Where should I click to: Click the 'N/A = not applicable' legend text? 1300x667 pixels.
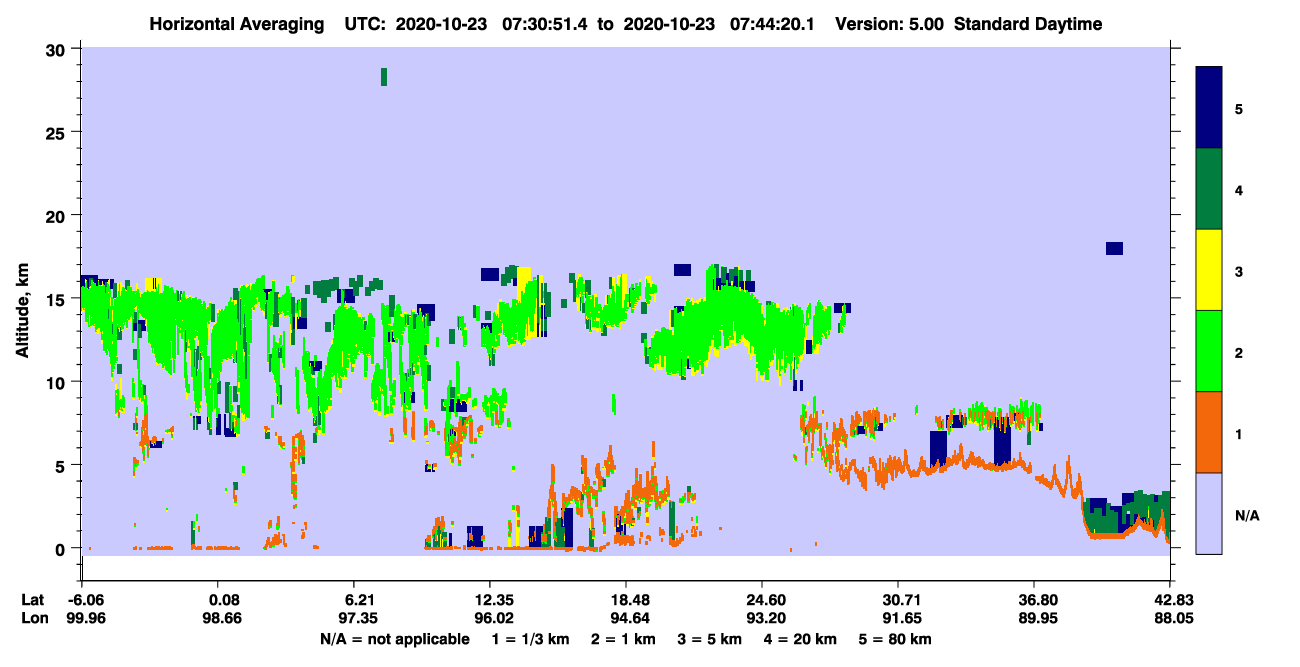tap(395, 639)
